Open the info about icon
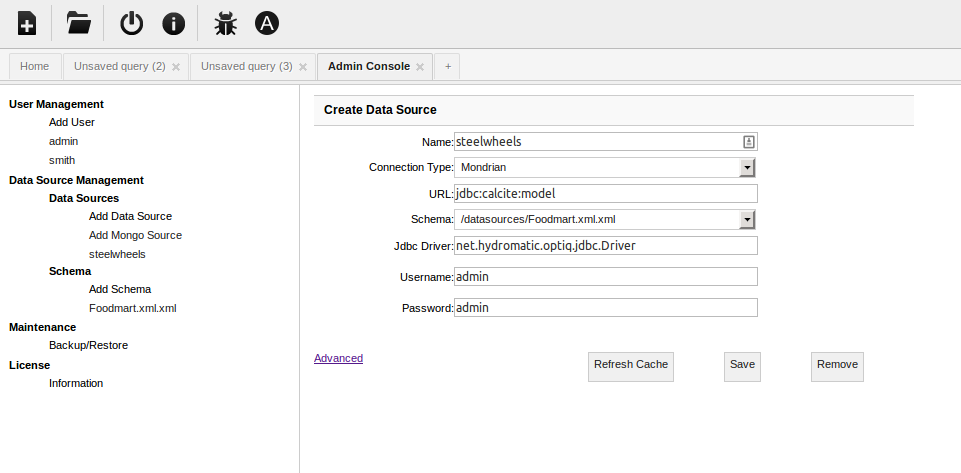The image size is (961, 473). tap(173, 24)
